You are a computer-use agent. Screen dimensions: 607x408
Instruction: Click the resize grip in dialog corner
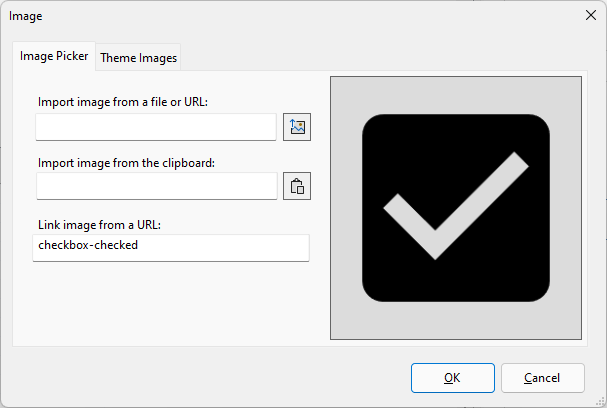[601, 402]
